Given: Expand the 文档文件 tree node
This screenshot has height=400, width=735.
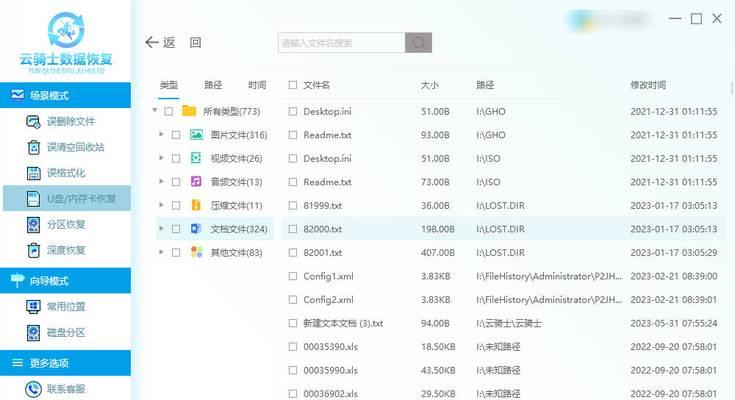Looking at the screenshot, I should pyautogui.click(x=161, y=228).
